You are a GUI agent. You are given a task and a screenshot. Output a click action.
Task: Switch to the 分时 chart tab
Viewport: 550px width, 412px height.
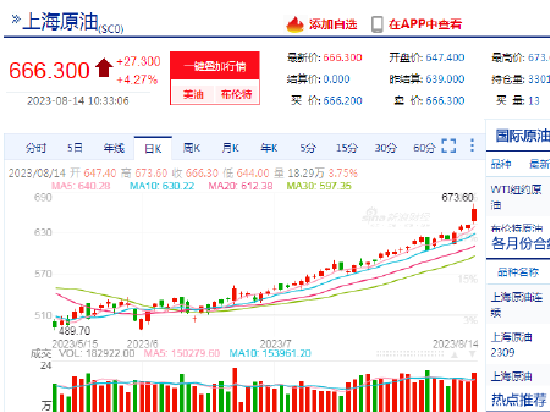click(36, 148)
